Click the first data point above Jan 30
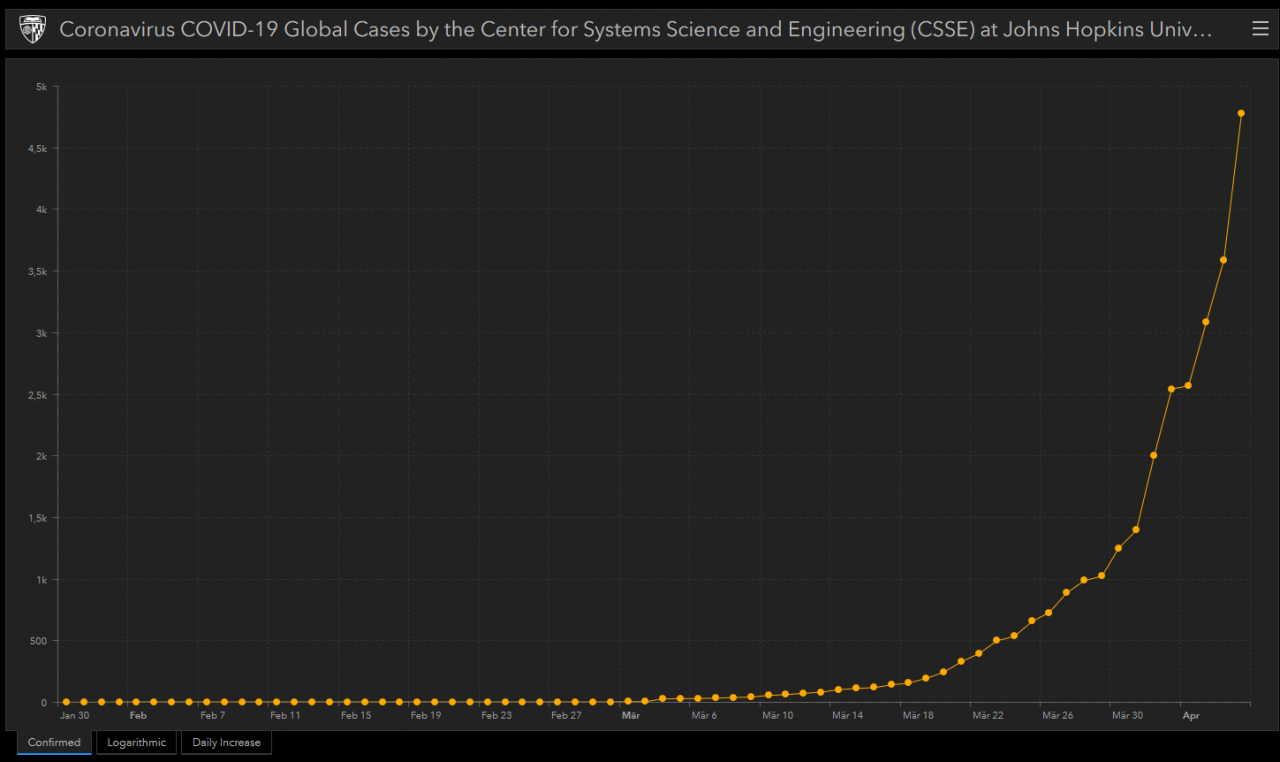Viewport: 1280px width, 762px height. coord(66,702)
